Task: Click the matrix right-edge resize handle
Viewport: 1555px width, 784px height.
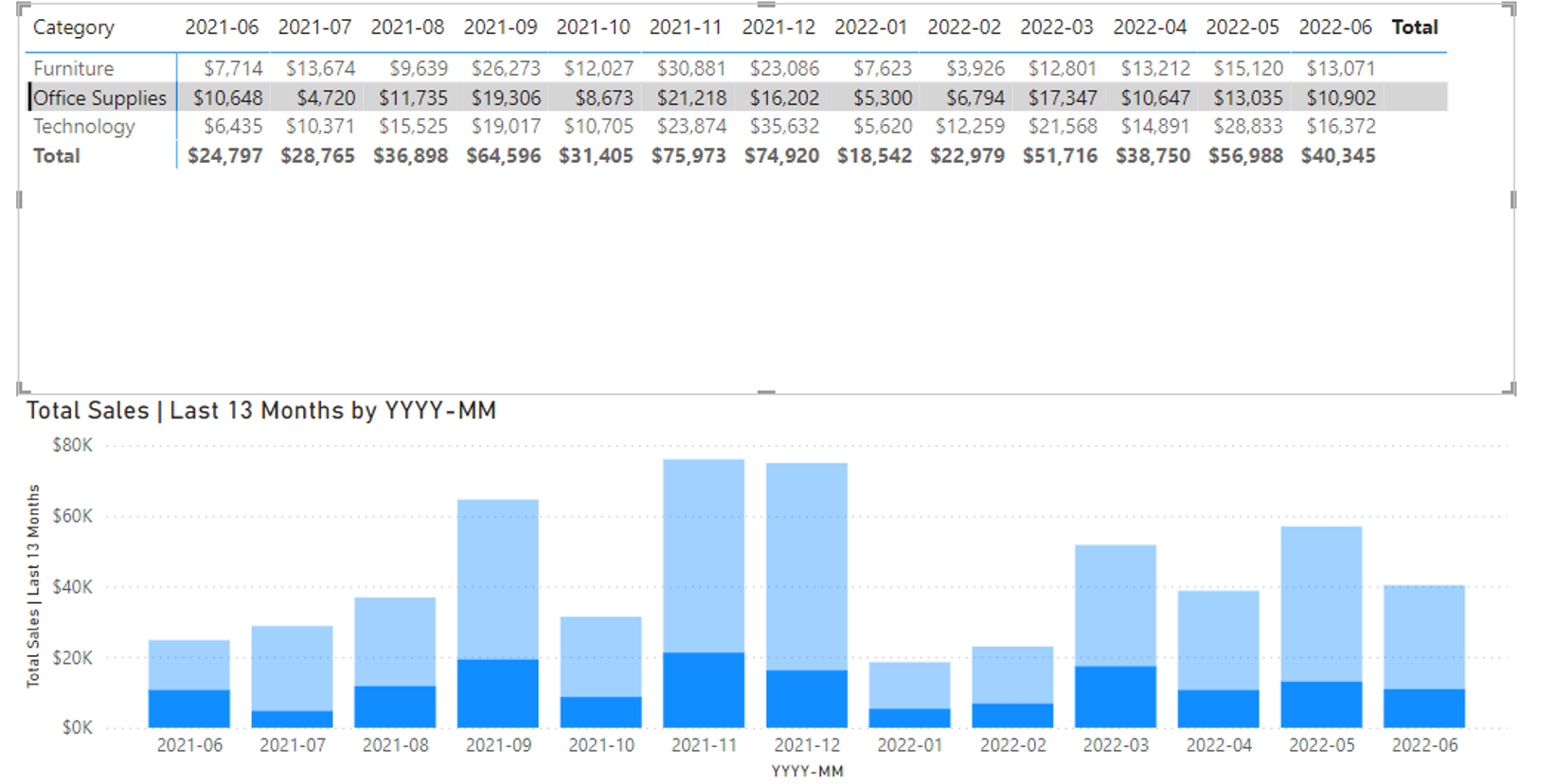Action: [1512, 200]
